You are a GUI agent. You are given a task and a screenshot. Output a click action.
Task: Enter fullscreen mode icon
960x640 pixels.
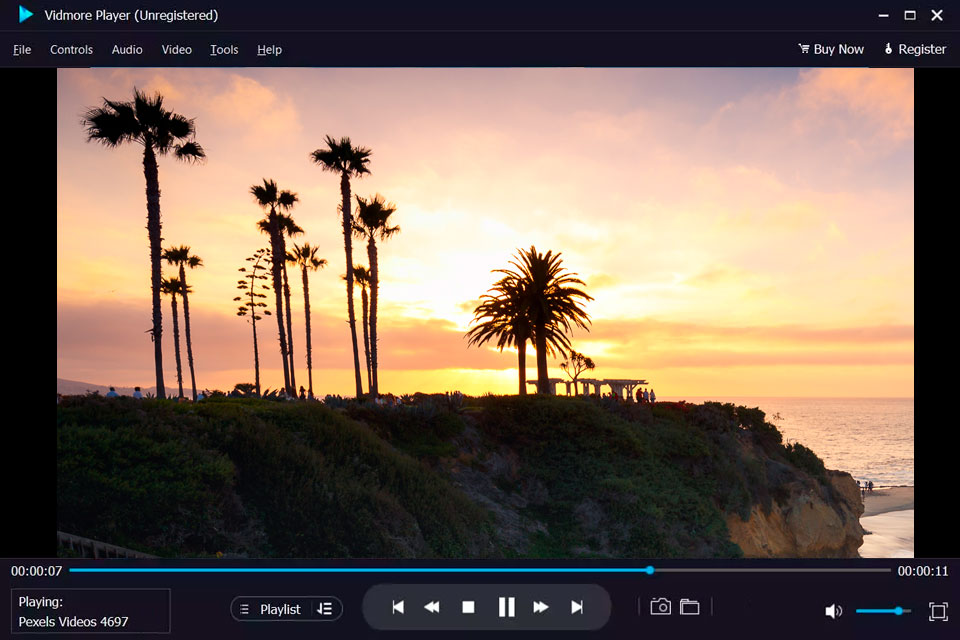click(x=938, y=611)
